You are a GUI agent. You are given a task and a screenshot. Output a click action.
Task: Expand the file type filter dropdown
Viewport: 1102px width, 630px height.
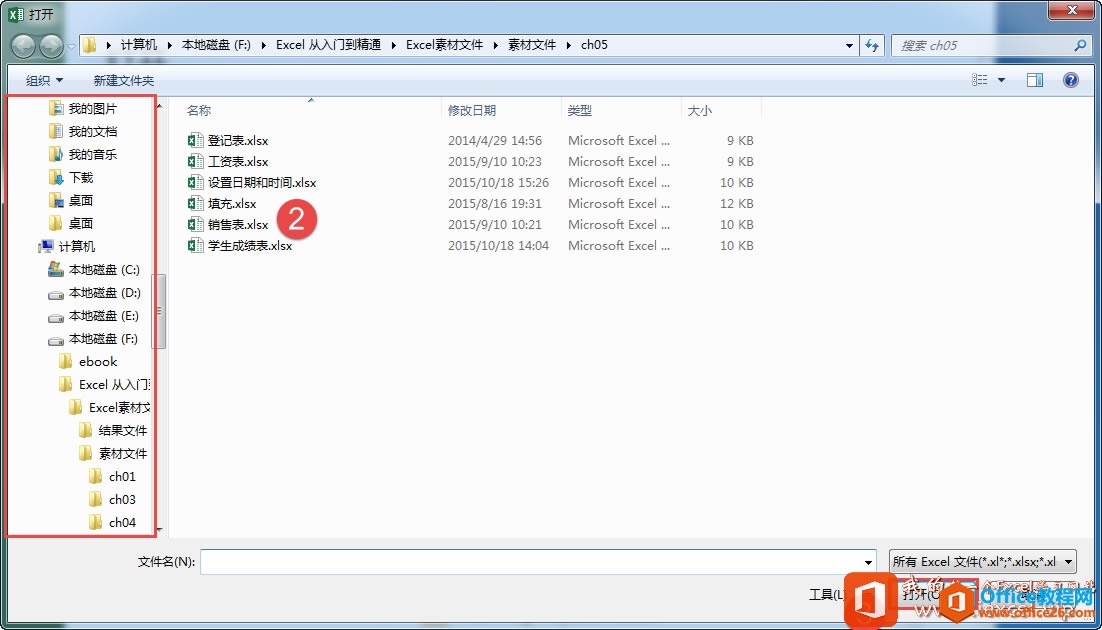pyautogui.click(x=1069, y=562)
